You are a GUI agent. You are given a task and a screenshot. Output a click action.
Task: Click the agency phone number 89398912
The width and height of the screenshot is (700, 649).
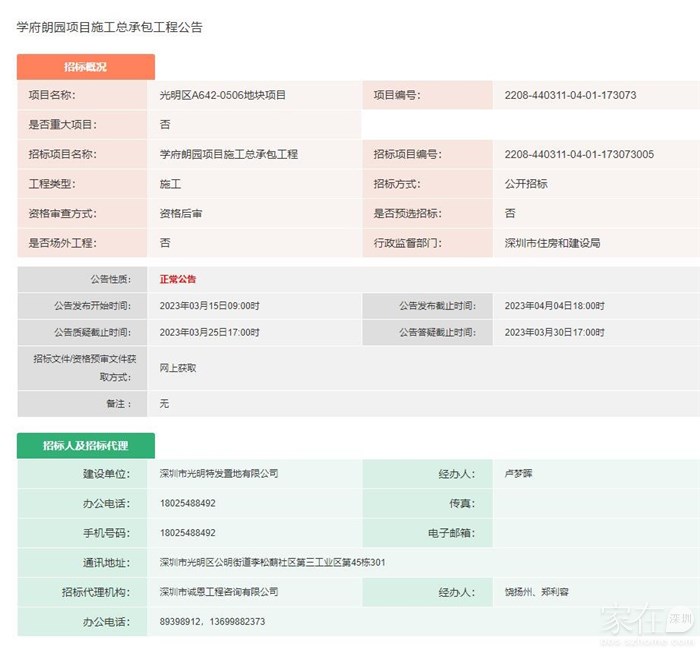(x=181, y=622)
